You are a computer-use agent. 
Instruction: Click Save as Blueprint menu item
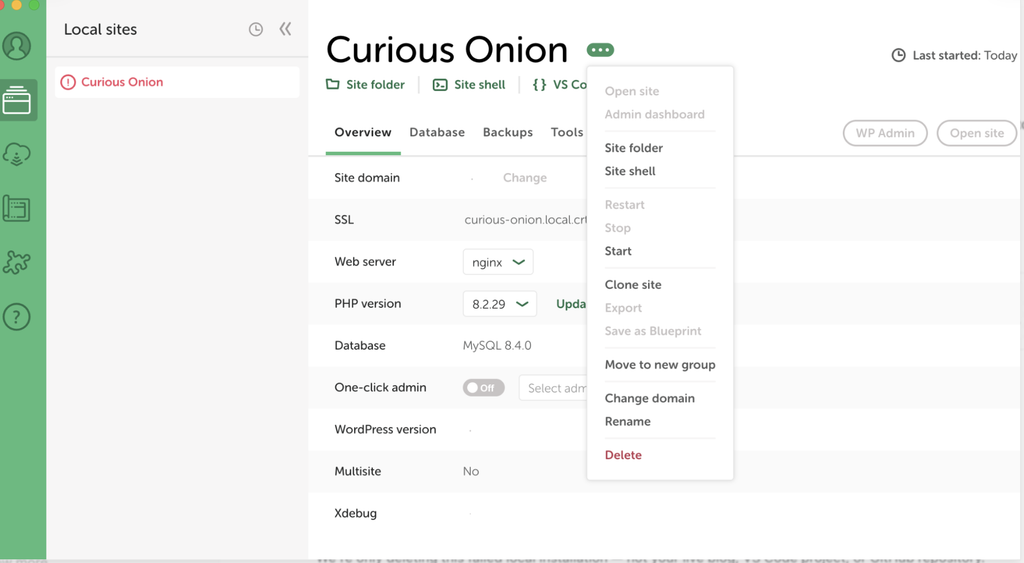click(653, 331)
